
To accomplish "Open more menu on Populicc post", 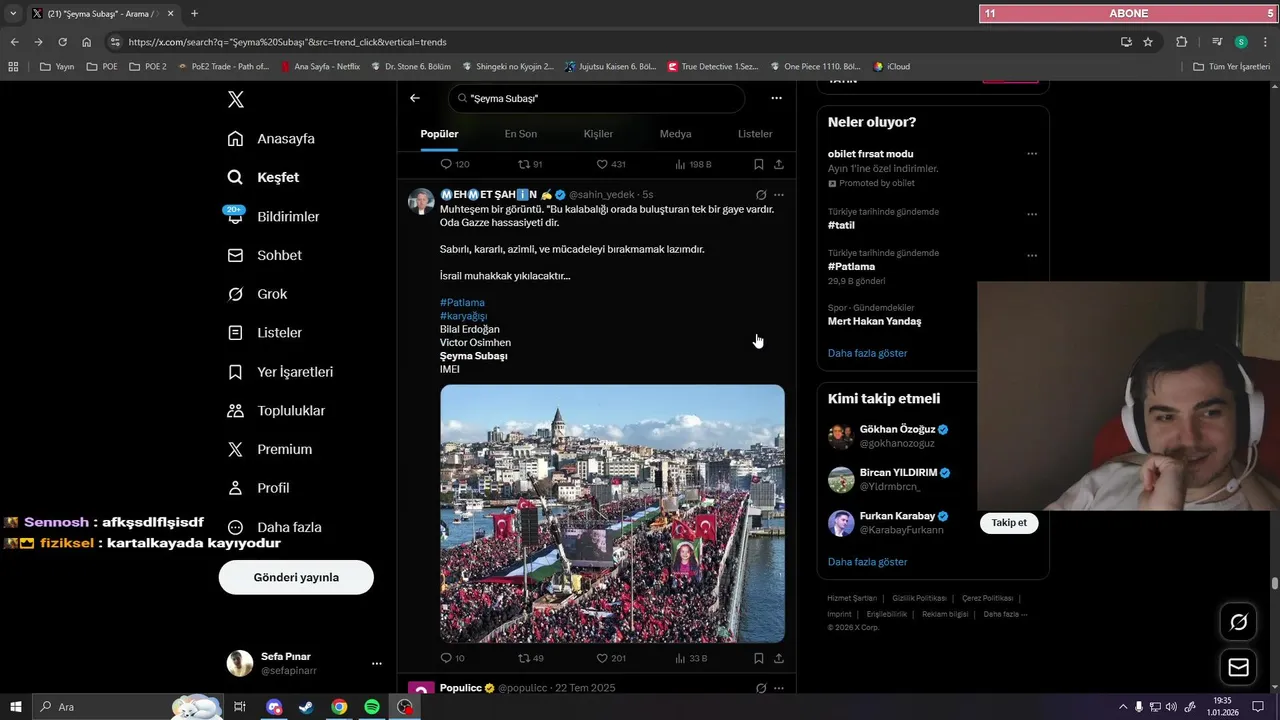I will click(x=779, y=688).
